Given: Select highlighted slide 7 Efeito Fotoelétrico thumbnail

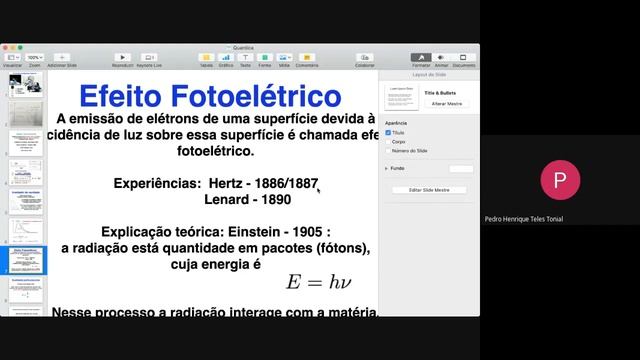Looking at the screenshot, I should click(26, 260).
